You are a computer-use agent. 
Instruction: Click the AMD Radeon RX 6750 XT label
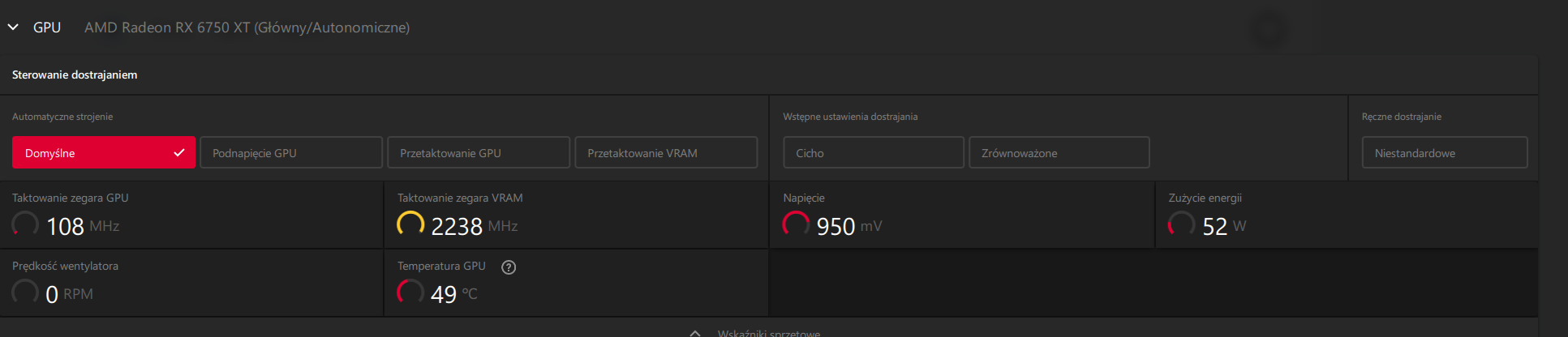pyautogui.click(x=247, y=28)
